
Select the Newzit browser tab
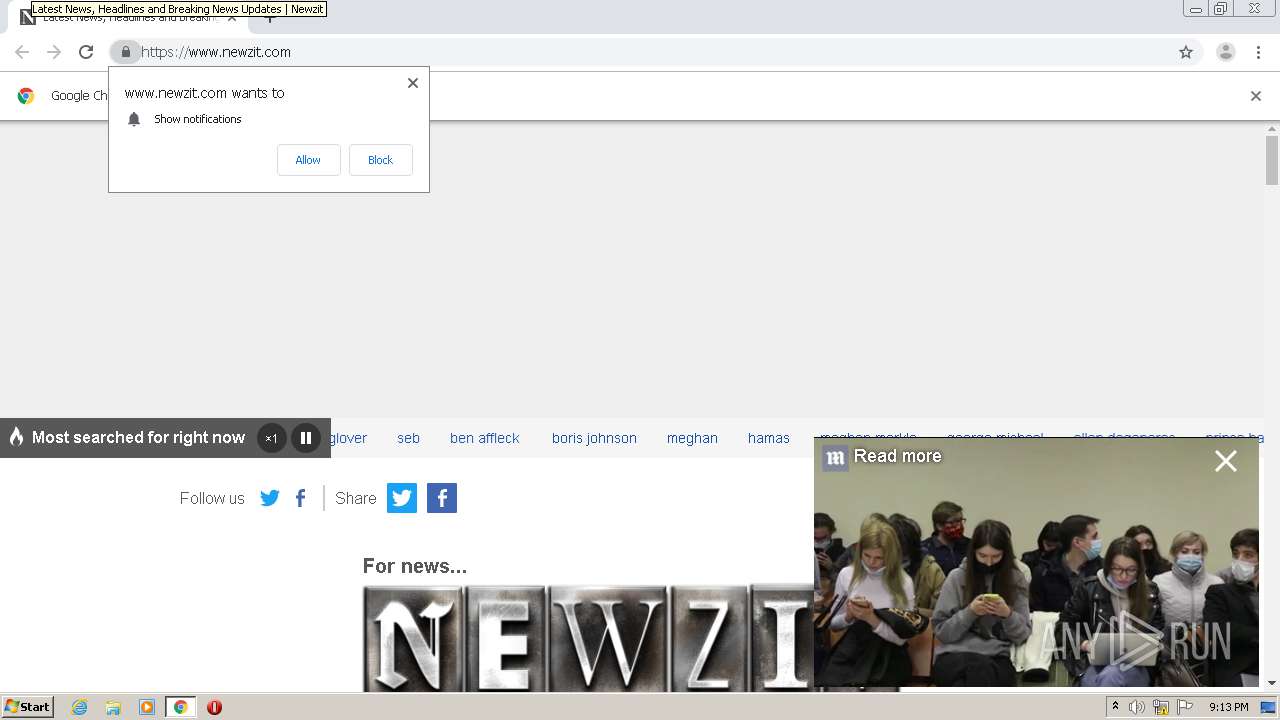[130, 18]
